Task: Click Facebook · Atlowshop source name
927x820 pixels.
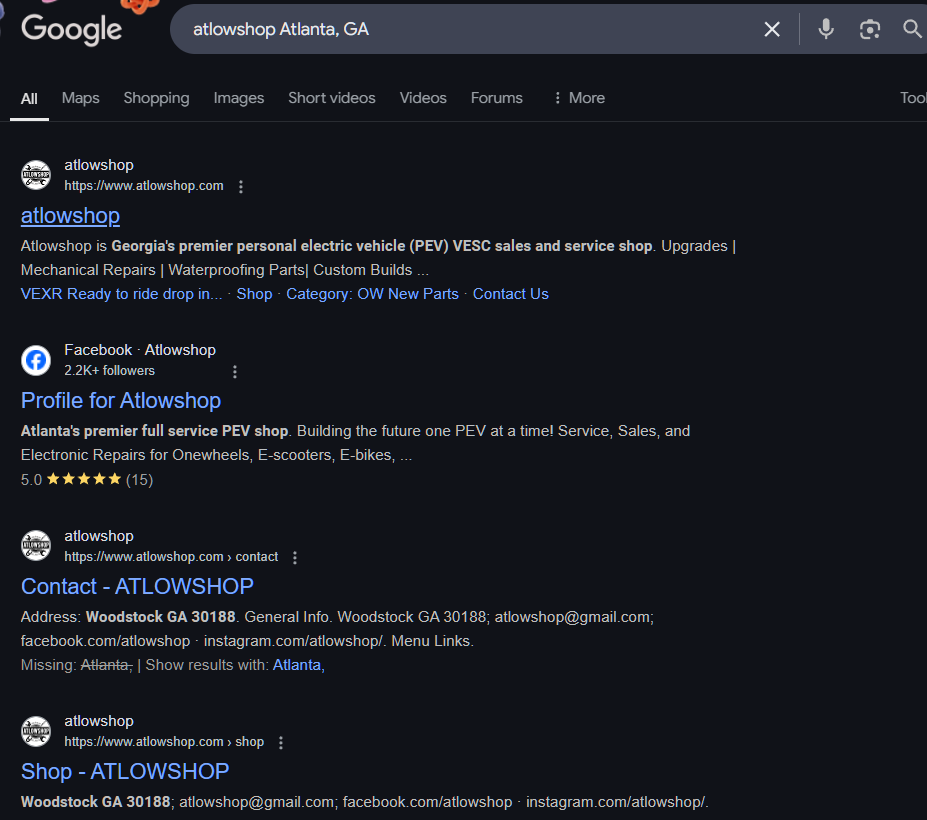Action: pos(140,350)
